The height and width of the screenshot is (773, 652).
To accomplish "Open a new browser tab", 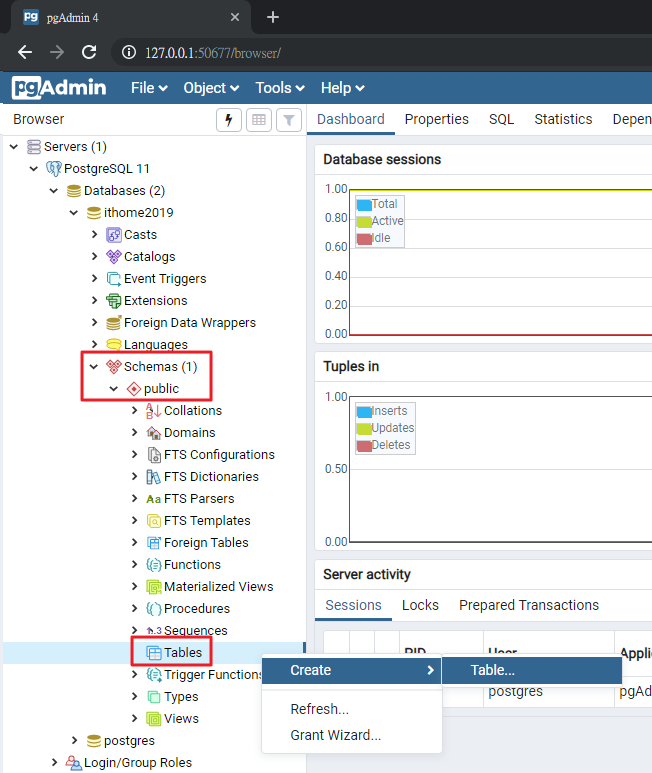I will (x=273, y=18).
